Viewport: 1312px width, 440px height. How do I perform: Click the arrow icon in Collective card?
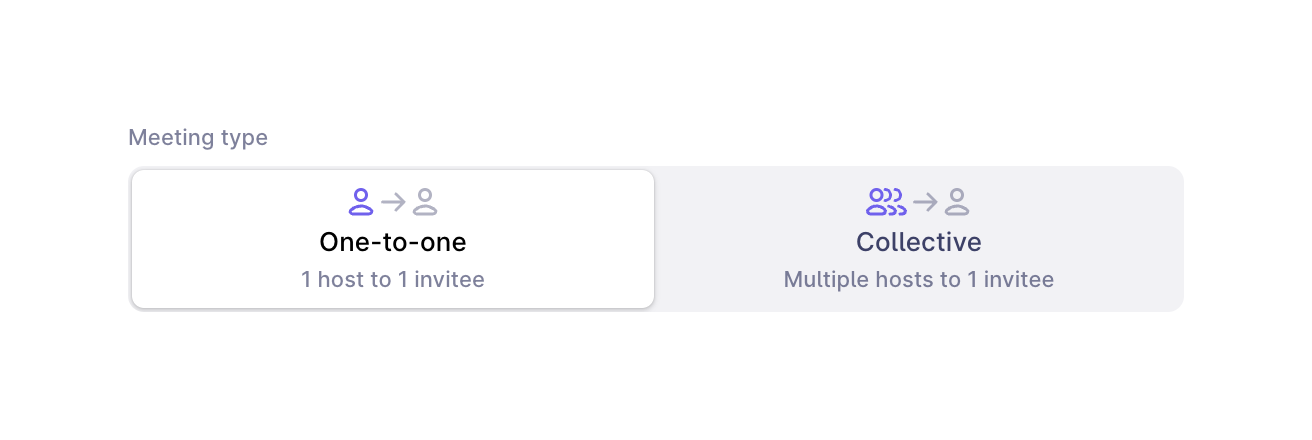(925, 202)
